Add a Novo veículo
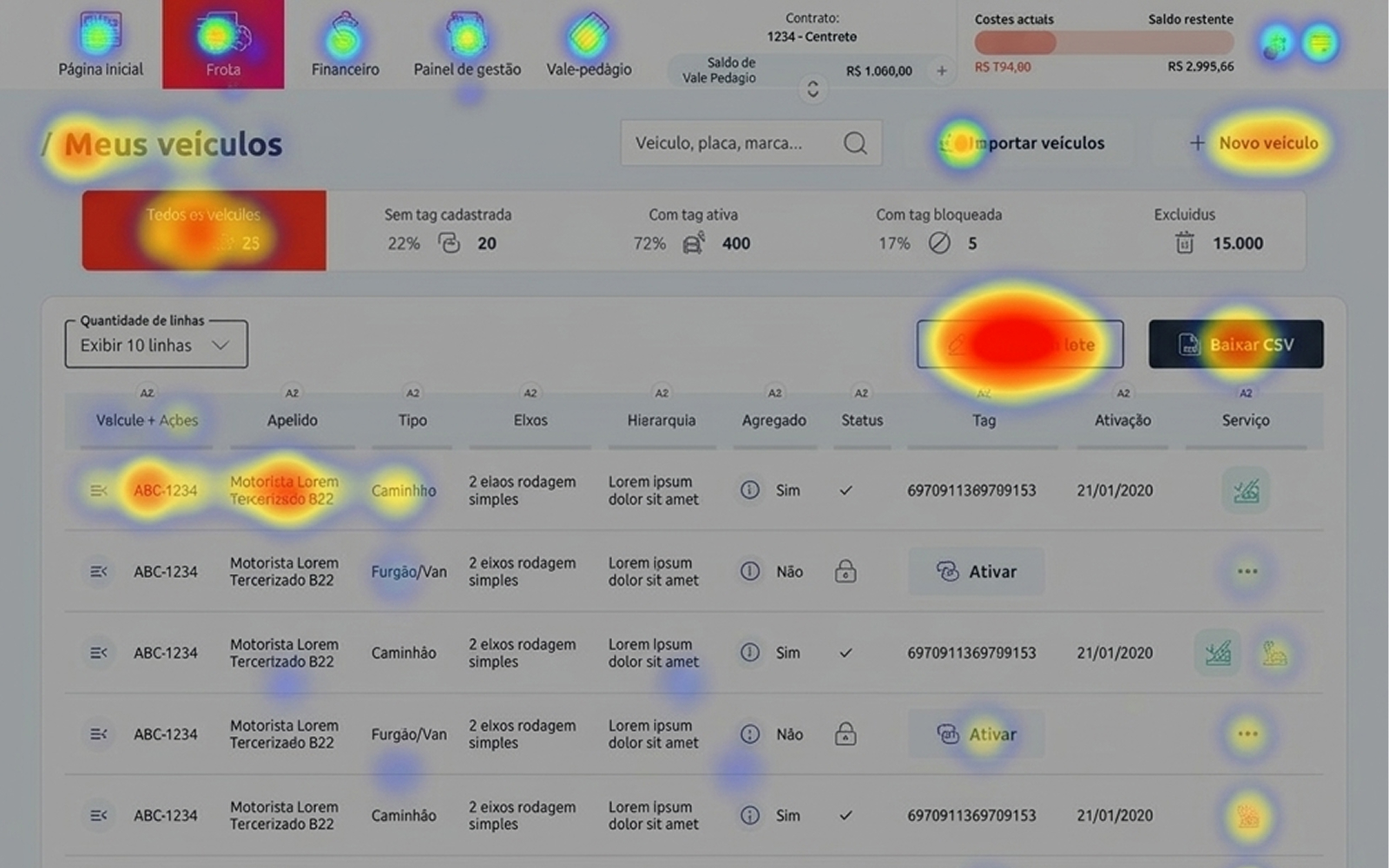 (1254, 143)
